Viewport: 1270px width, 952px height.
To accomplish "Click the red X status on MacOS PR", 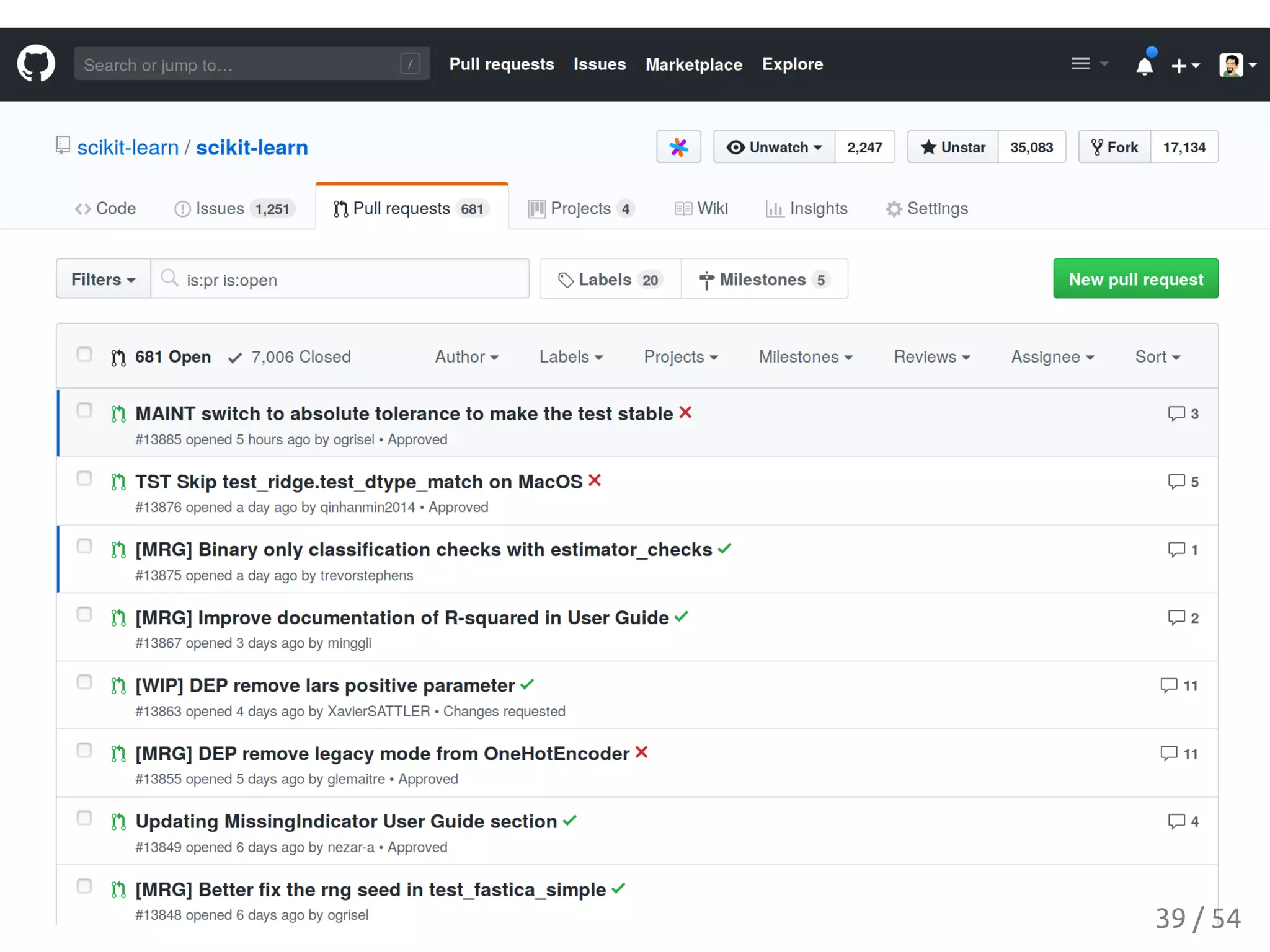I will (x=595, y=480).
